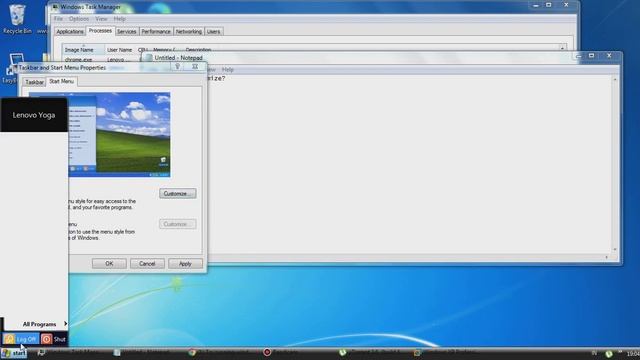Viewport: 640px width, 360px height.
Task: Click the green system tray icon
Action: click(609, 353)
